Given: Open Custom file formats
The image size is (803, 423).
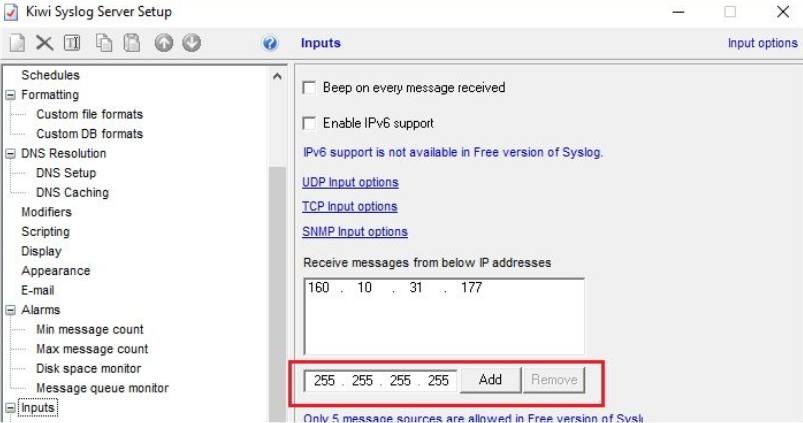Looking at the screenshot, I should point(89,114).
